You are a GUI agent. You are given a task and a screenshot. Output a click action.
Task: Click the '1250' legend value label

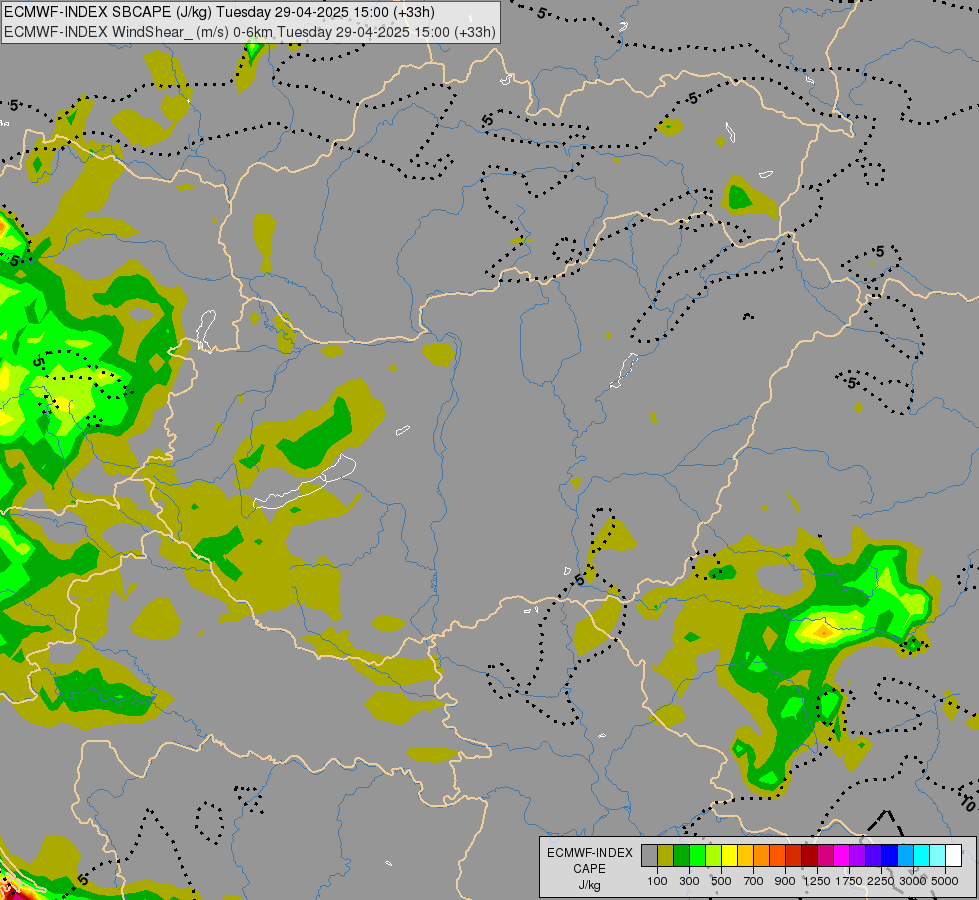pyautogui.click(x=817, y=881)
